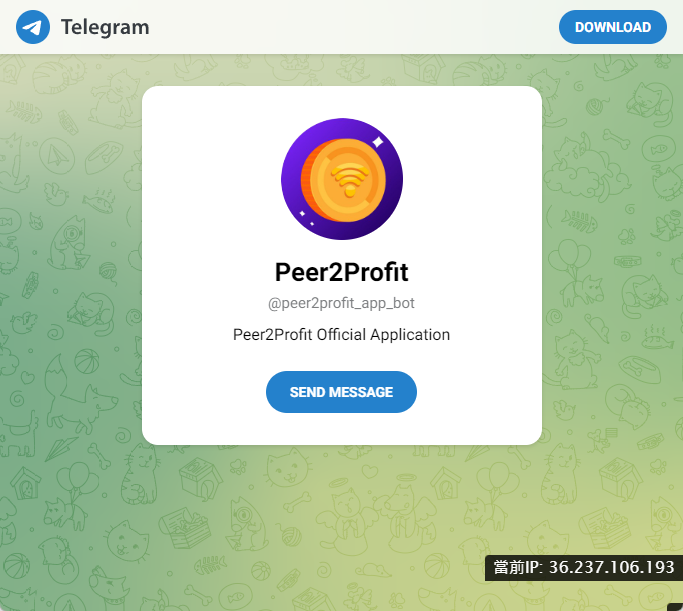Click the balloons doodle on the right side
Screen dimensions: 683x611
(x=568, y=258)
